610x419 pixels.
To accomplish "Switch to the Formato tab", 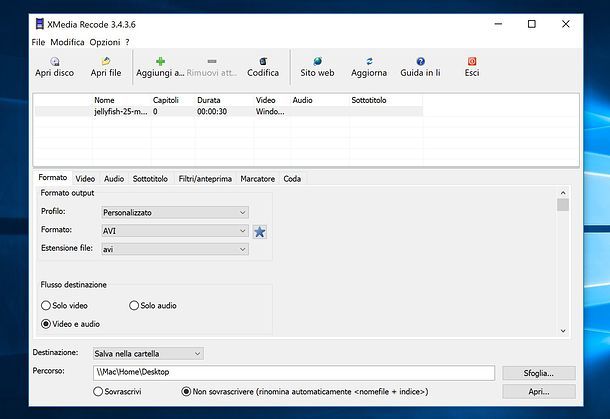I will click(53, 177).
